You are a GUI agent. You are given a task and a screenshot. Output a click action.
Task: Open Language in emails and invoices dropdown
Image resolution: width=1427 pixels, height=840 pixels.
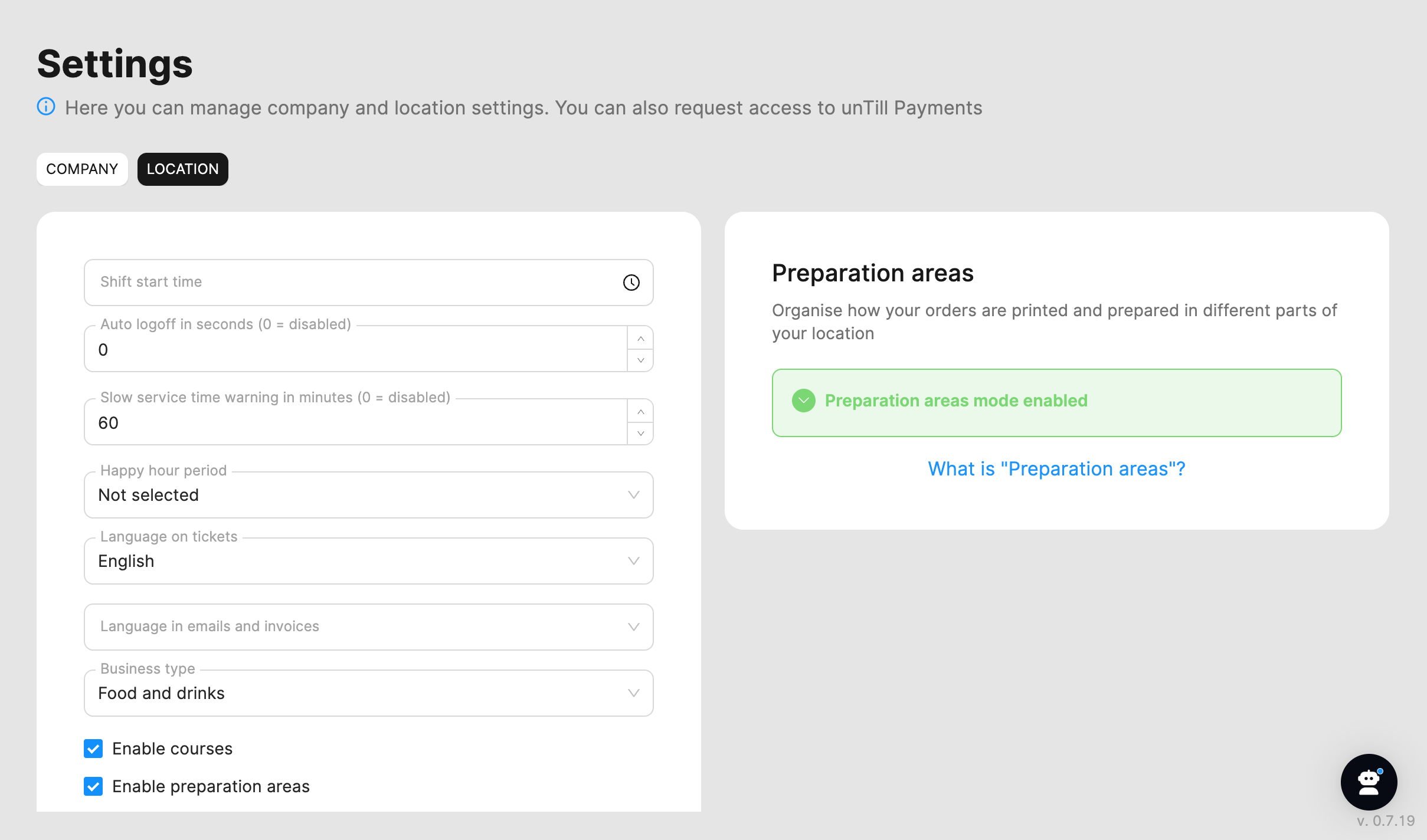tap(368, 626)
